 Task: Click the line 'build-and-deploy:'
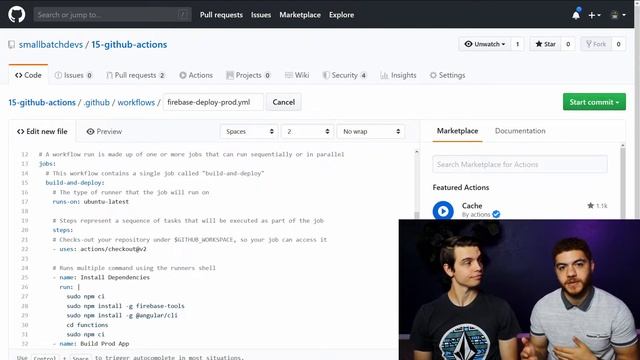(x=75, y=183)
